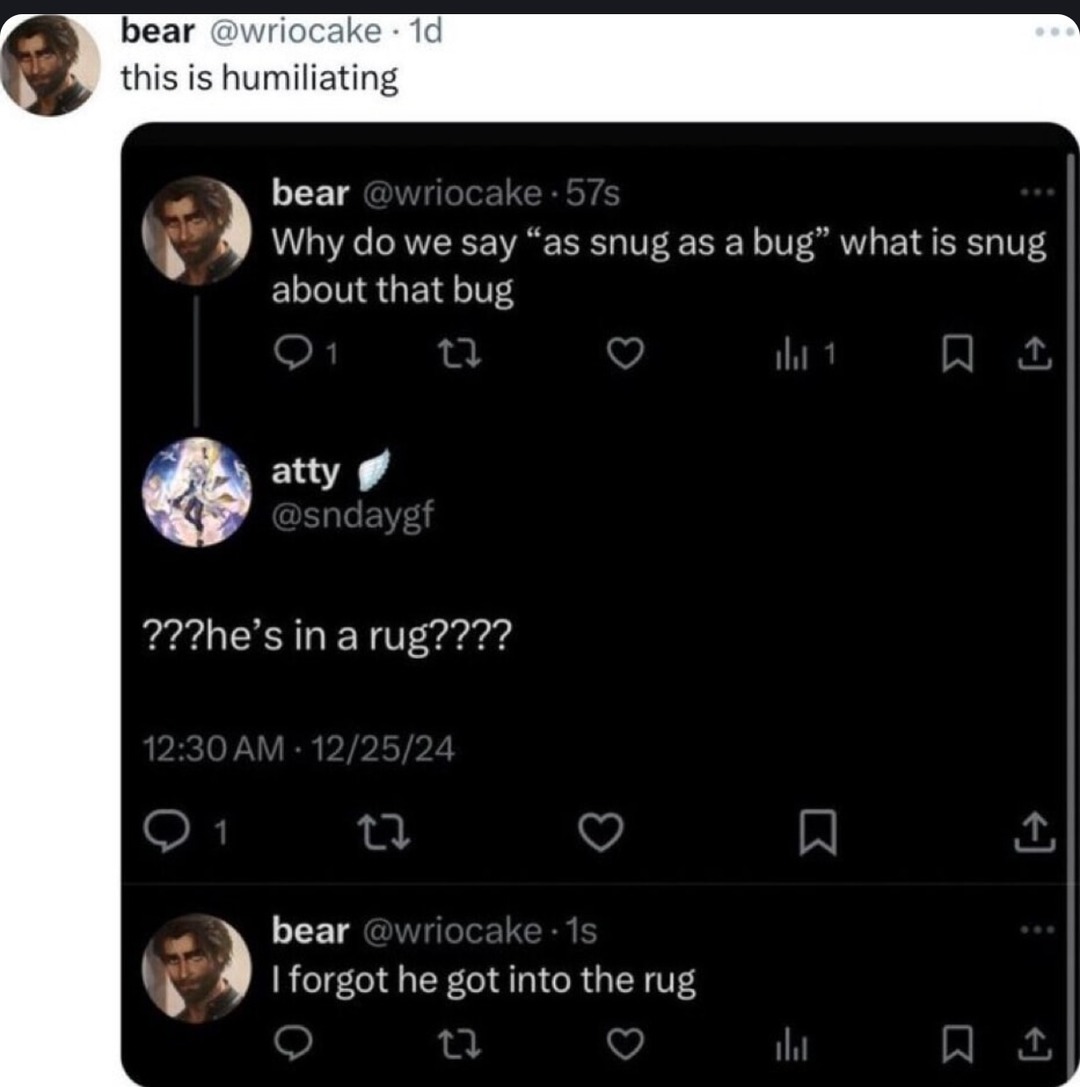Like the snug as a bug tweet
Viewport: 1080px width, 1087px height.
[x=624, y=352]
